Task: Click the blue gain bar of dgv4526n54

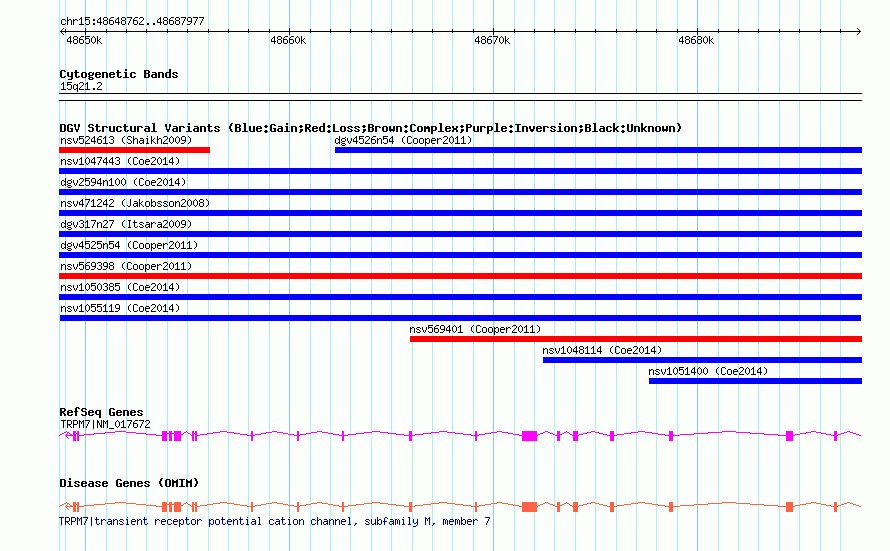Action: coord(598,150)
